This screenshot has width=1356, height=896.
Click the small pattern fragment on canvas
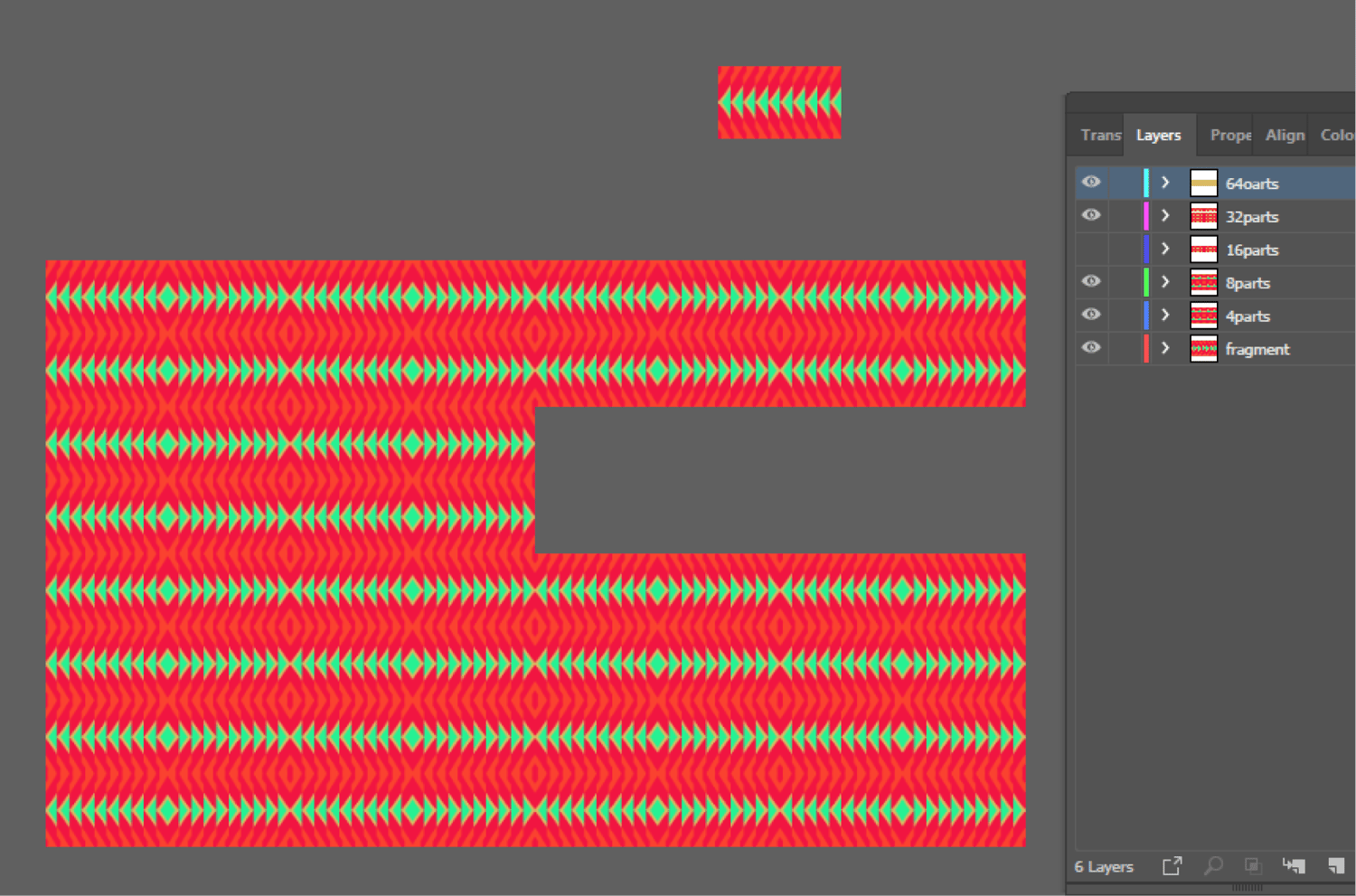point(779,102)
